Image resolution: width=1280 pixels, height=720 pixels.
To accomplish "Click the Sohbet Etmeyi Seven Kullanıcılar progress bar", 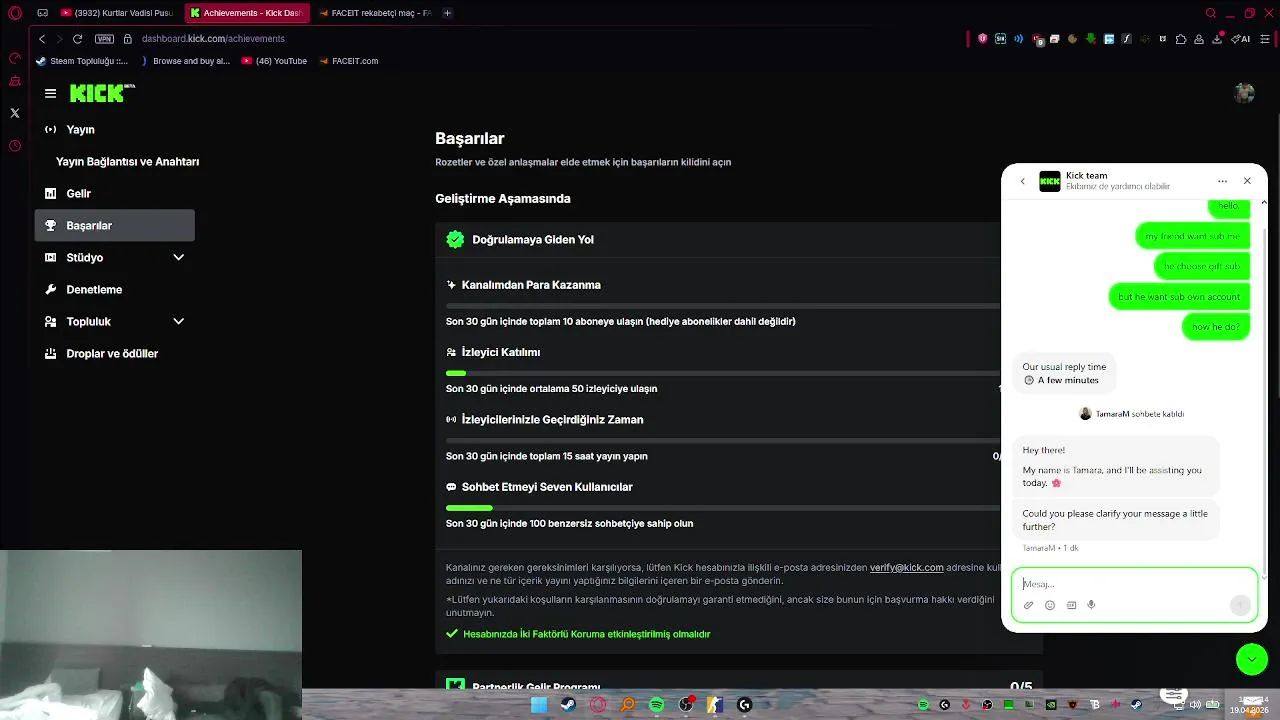I will pyautogui.click(x=722, y=508).
